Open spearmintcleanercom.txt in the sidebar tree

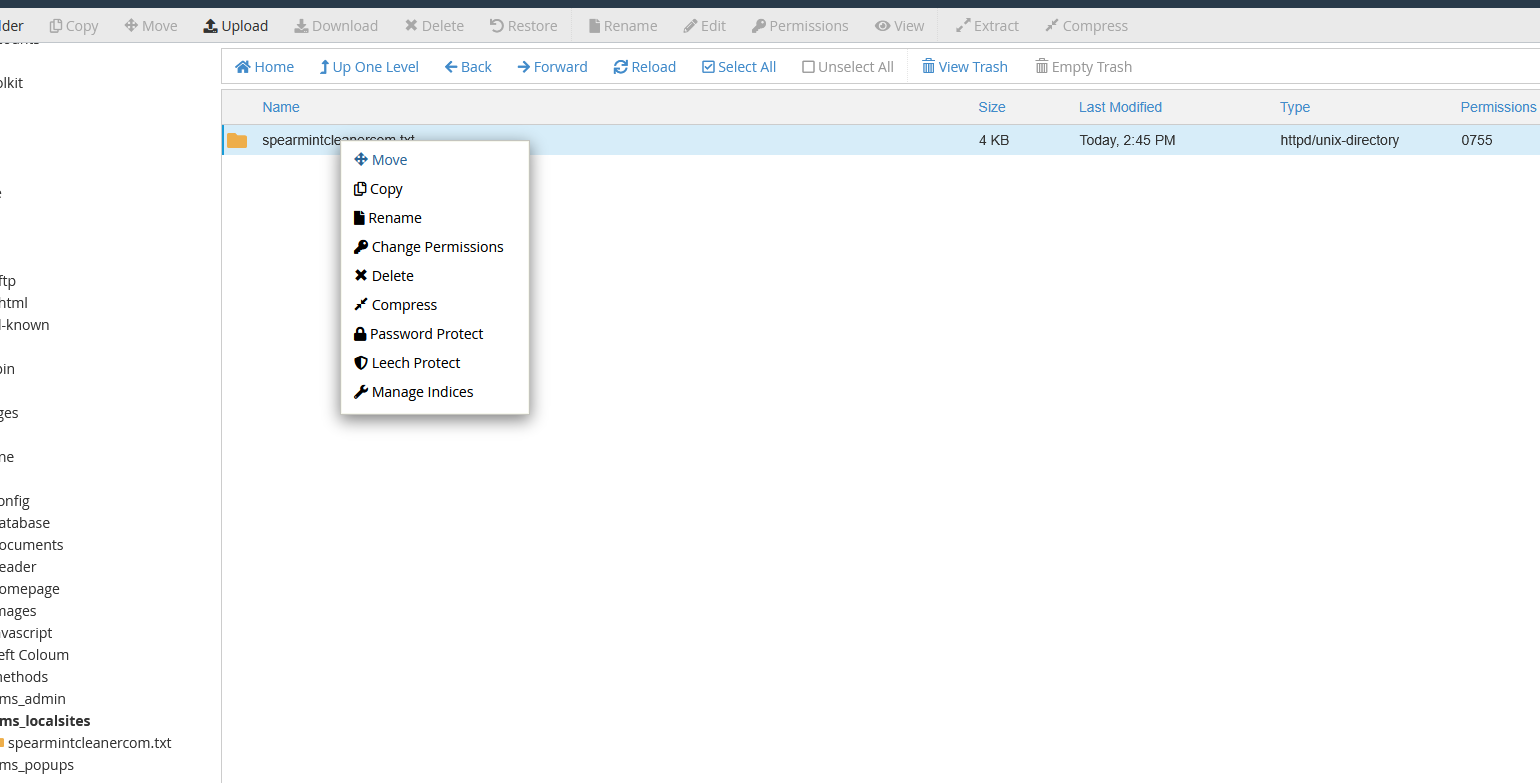pyautogui.click(x=89, y=743)
